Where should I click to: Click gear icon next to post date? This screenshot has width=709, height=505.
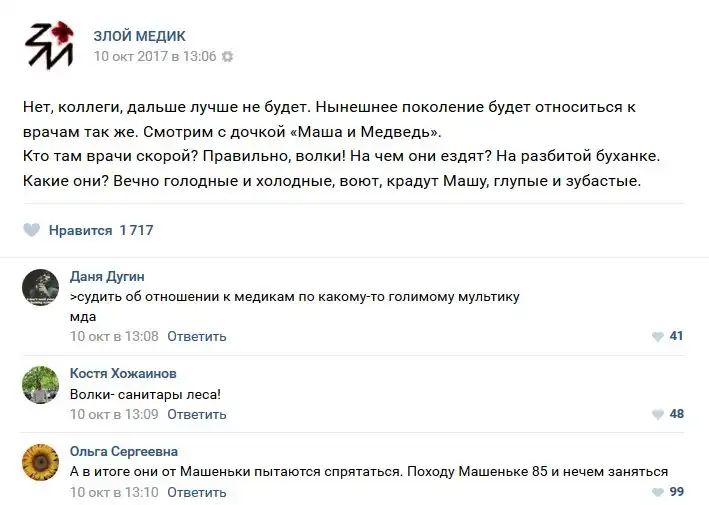pyautogui.click(x=227, y=57)
